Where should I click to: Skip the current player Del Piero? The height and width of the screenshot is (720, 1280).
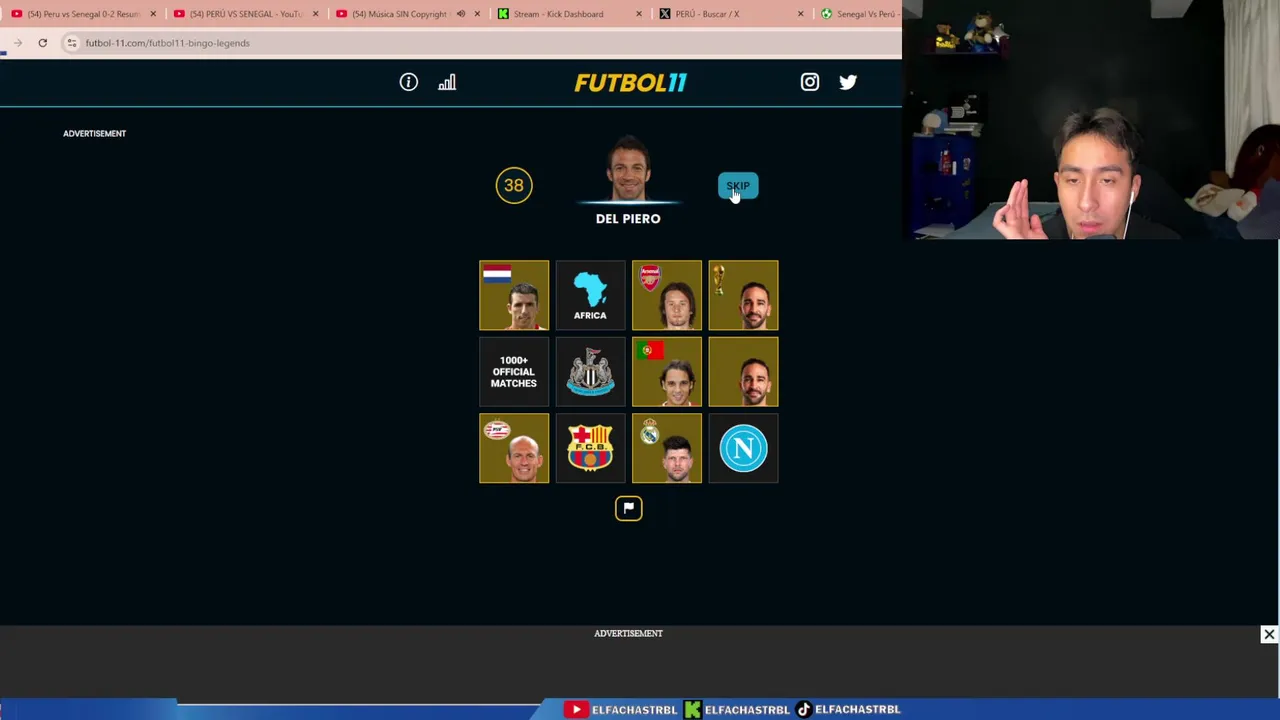pyautogui.click(x=738, y=186)
